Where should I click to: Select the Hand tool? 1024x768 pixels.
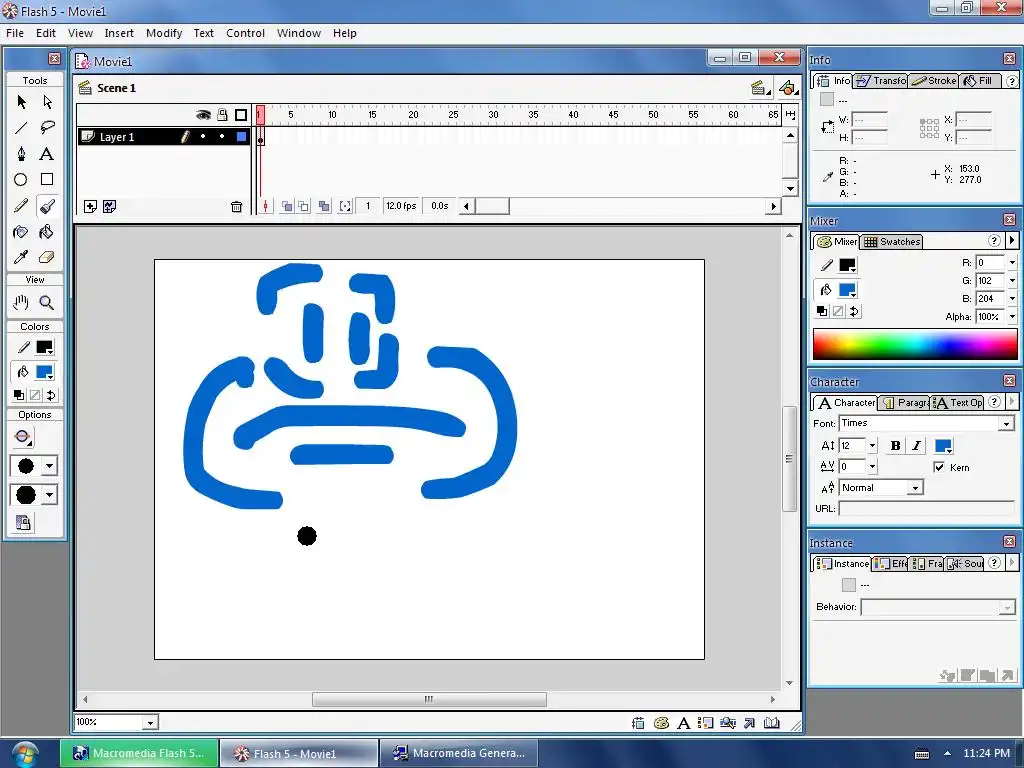pyautogui.click(x=21, y=302)
